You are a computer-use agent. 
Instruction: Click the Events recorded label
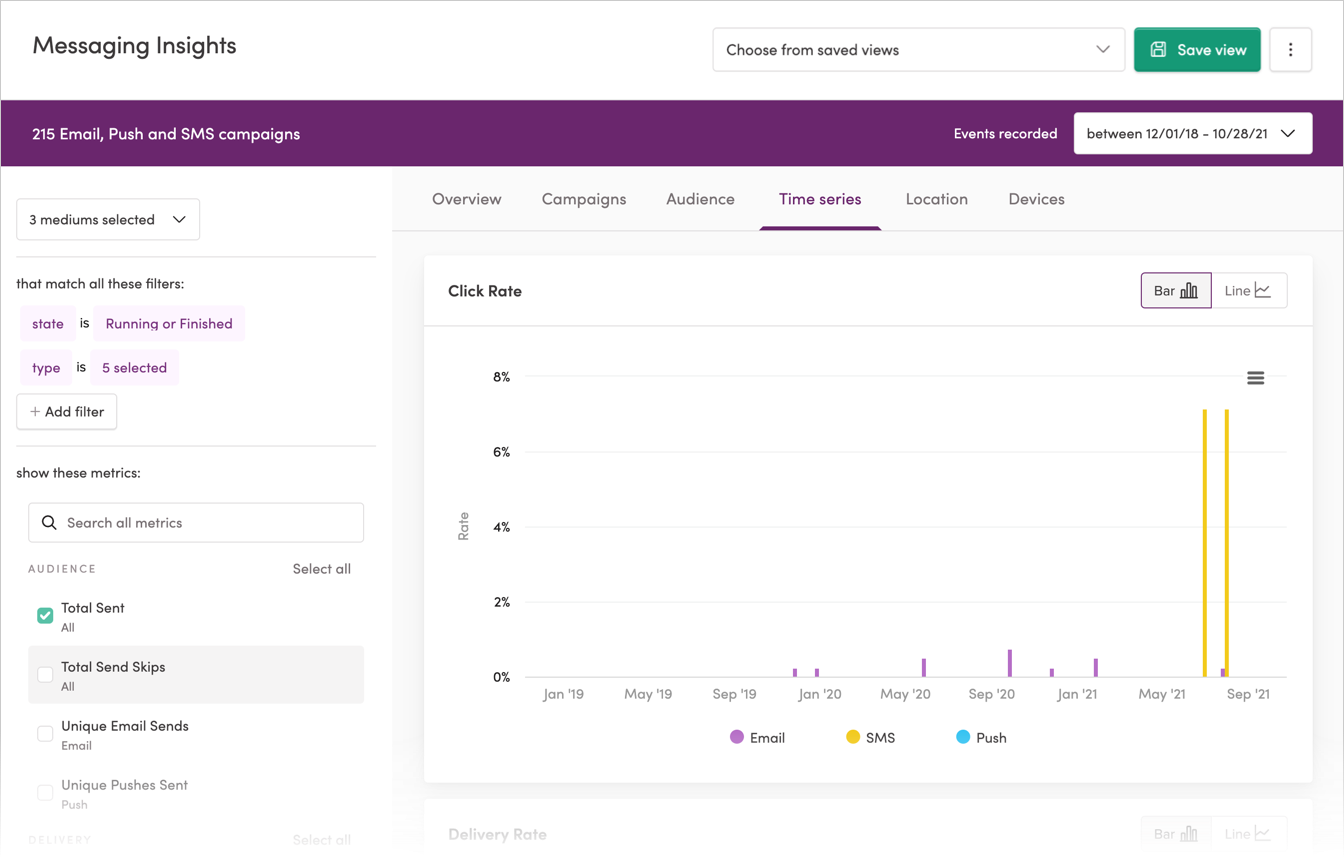click(1005, 133)
